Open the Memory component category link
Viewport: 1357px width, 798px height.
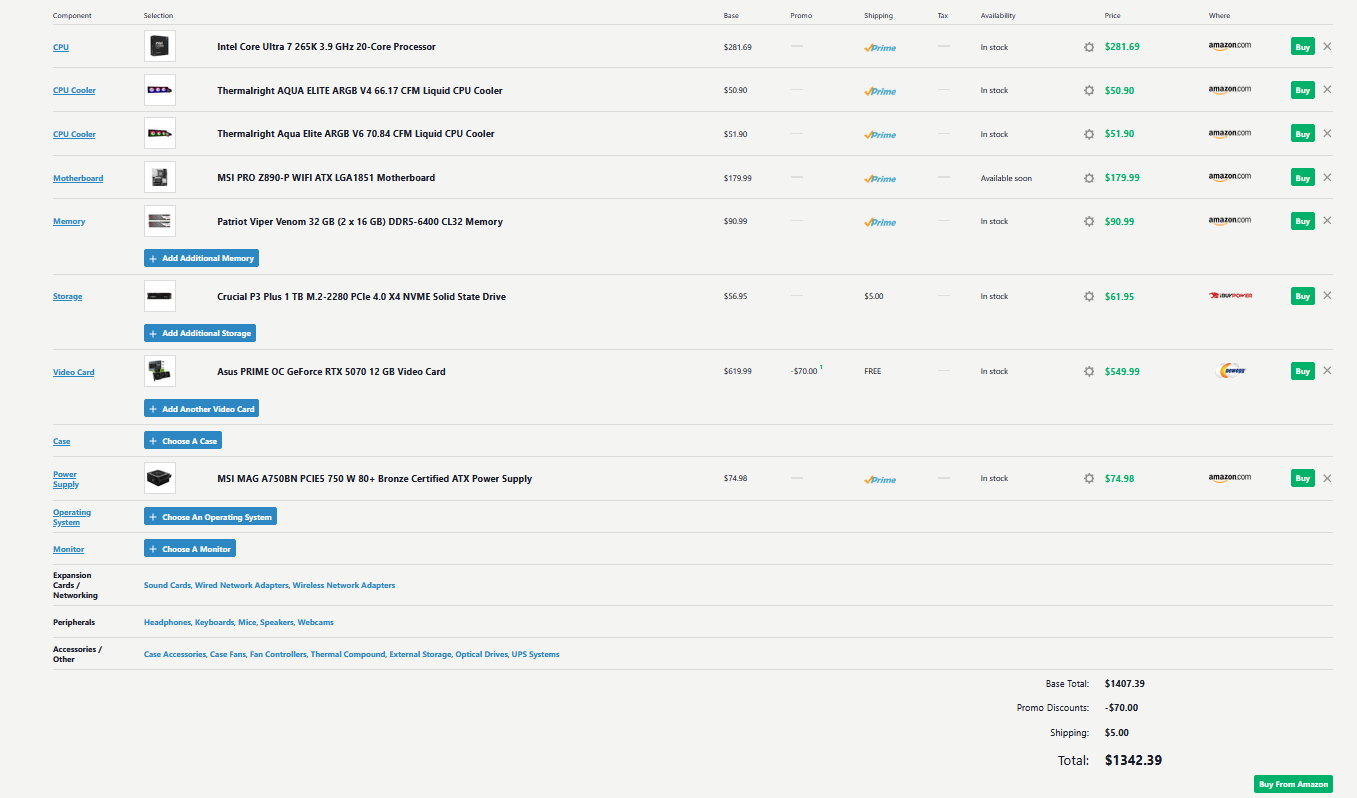click(69, 221)
